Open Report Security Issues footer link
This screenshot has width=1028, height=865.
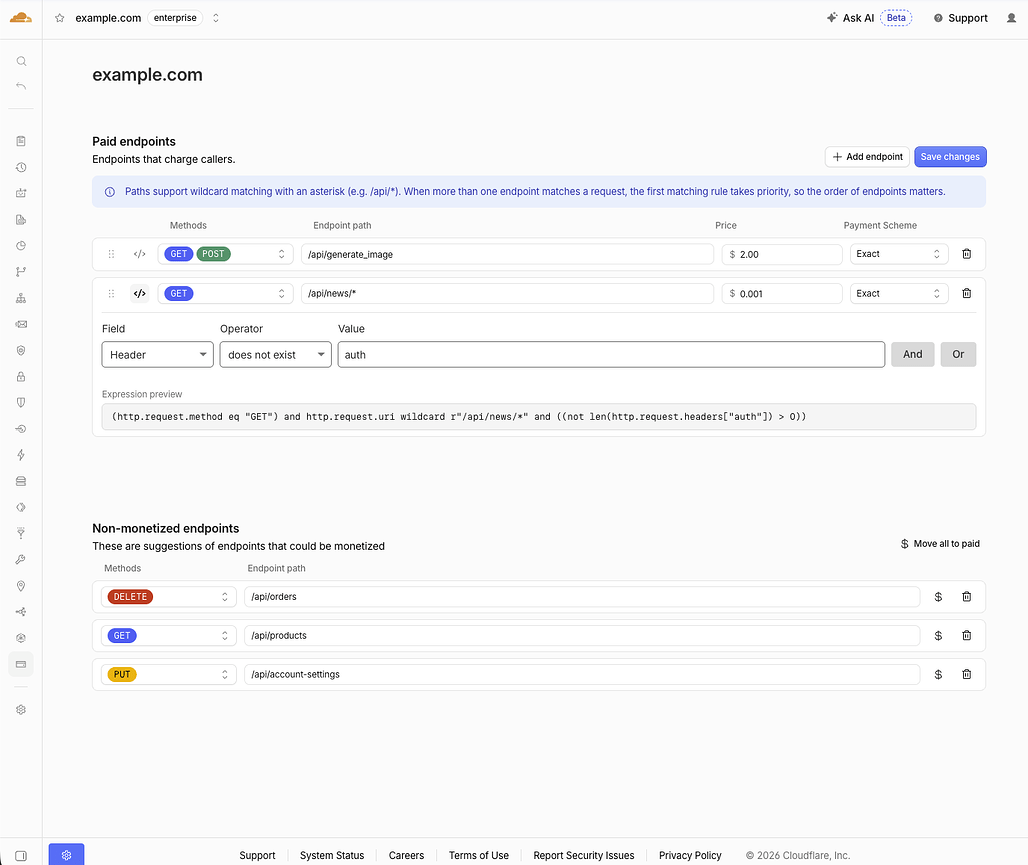[x=583, y=855]
